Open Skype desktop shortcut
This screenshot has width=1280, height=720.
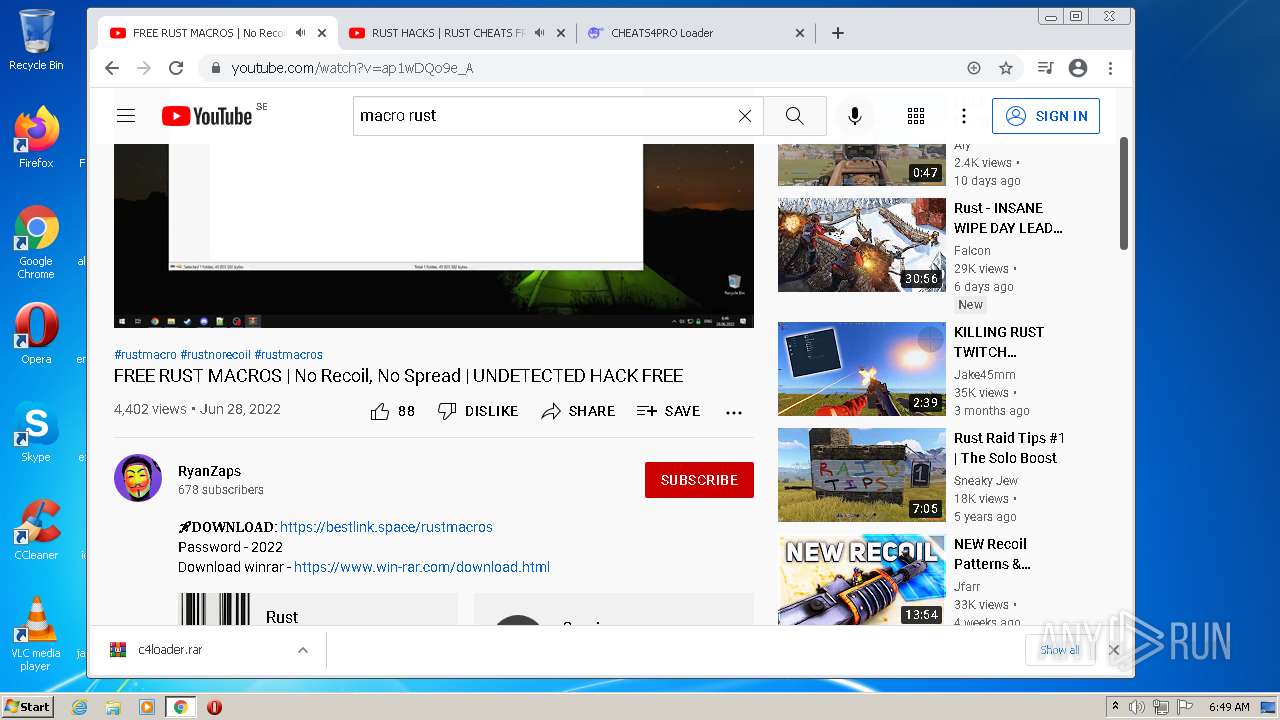tap(36, 432)
